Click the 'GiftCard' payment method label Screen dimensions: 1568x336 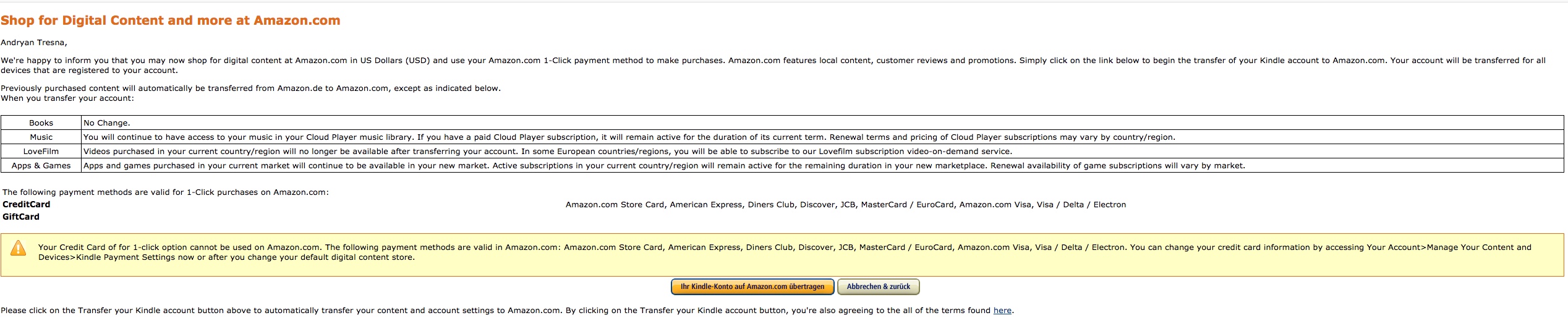[x=21, y=217]
